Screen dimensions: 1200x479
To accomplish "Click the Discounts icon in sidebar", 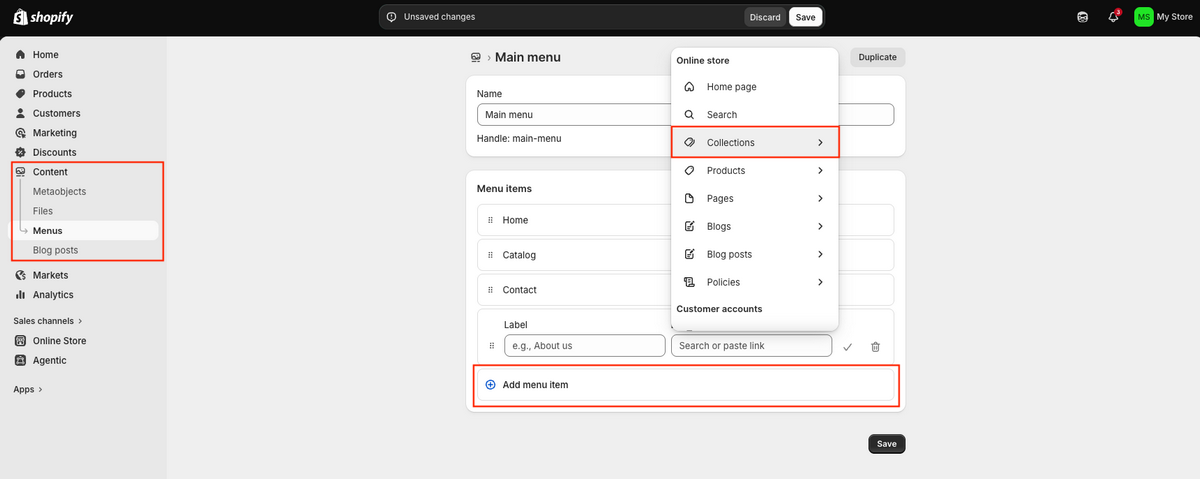I will [x=21, y=152].
